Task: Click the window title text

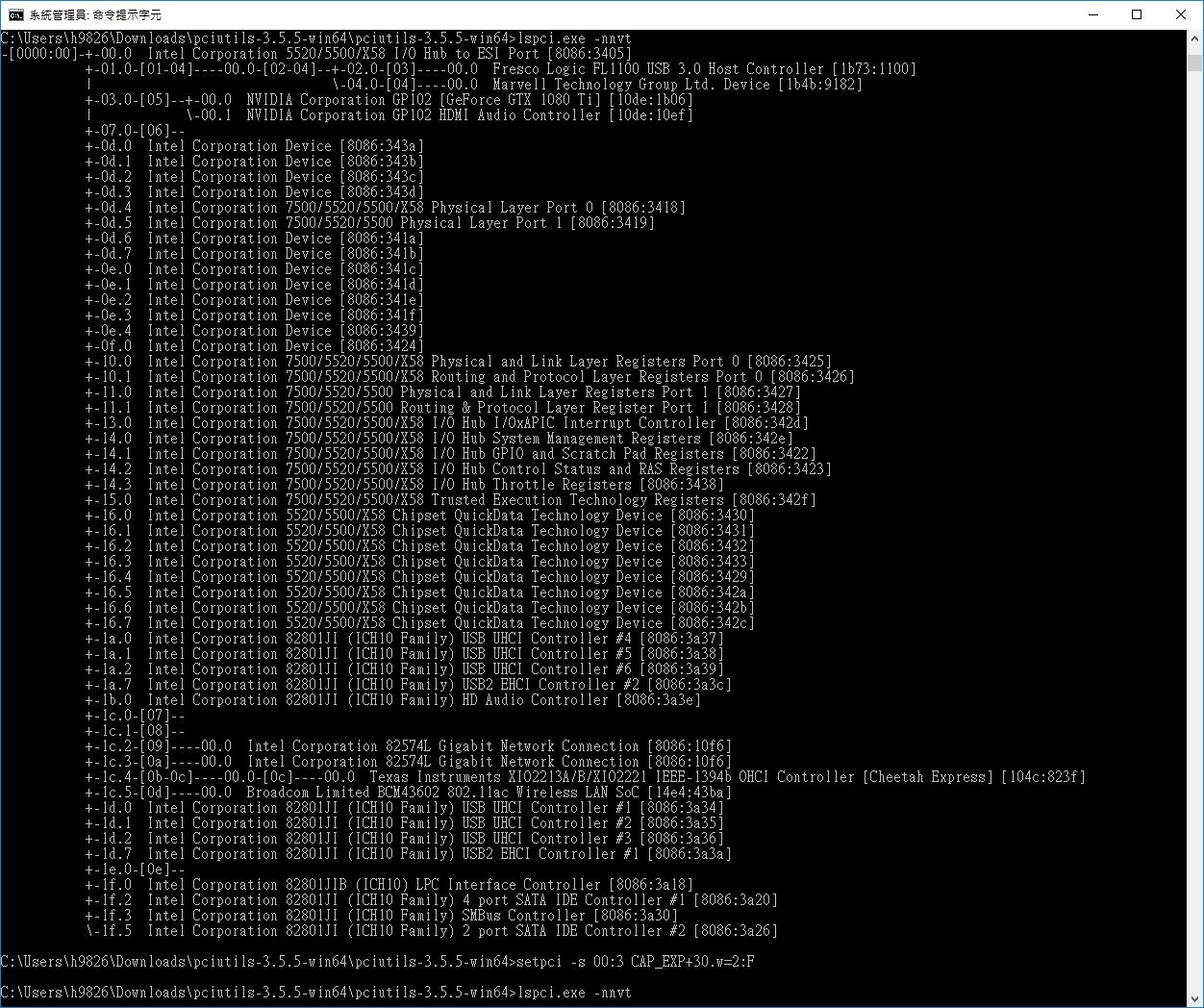Action: 95,14
